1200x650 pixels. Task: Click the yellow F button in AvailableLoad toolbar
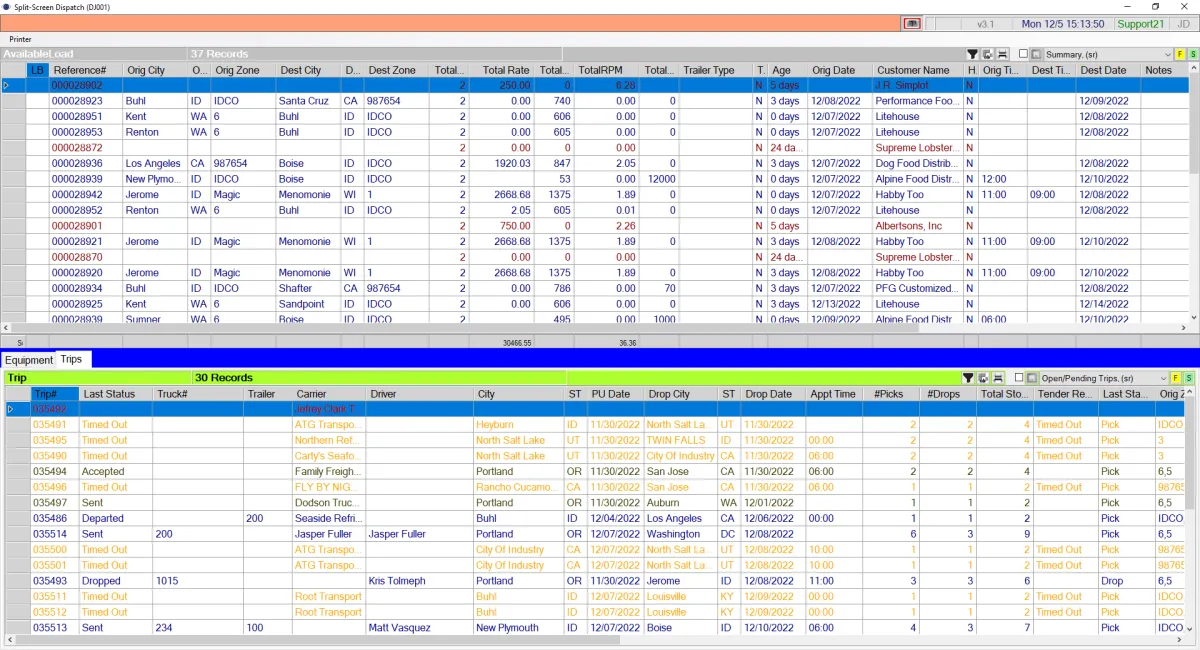(1179, 54)
